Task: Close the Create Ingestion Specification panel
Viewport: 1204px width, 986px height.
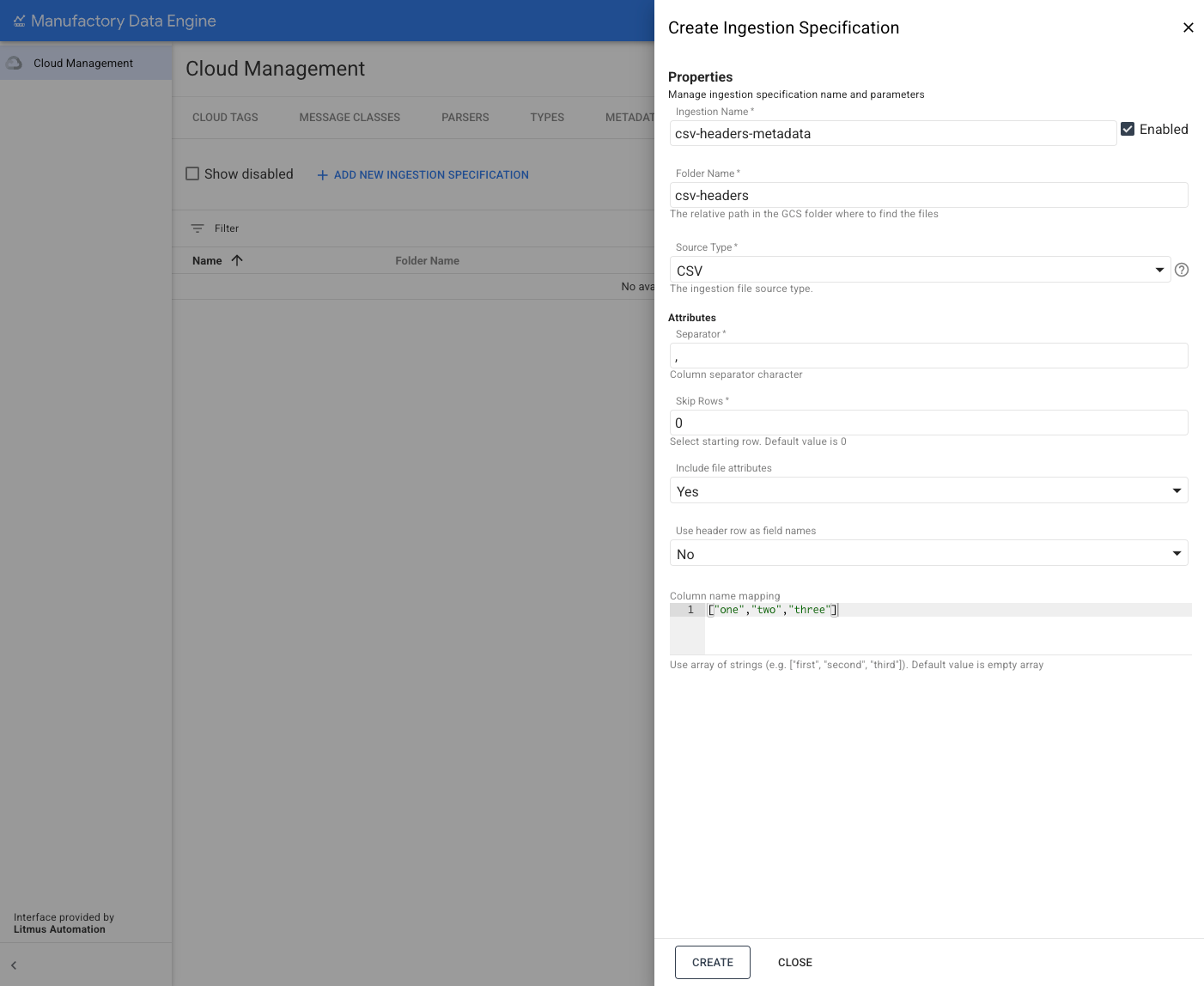Action: point(1189,27)
